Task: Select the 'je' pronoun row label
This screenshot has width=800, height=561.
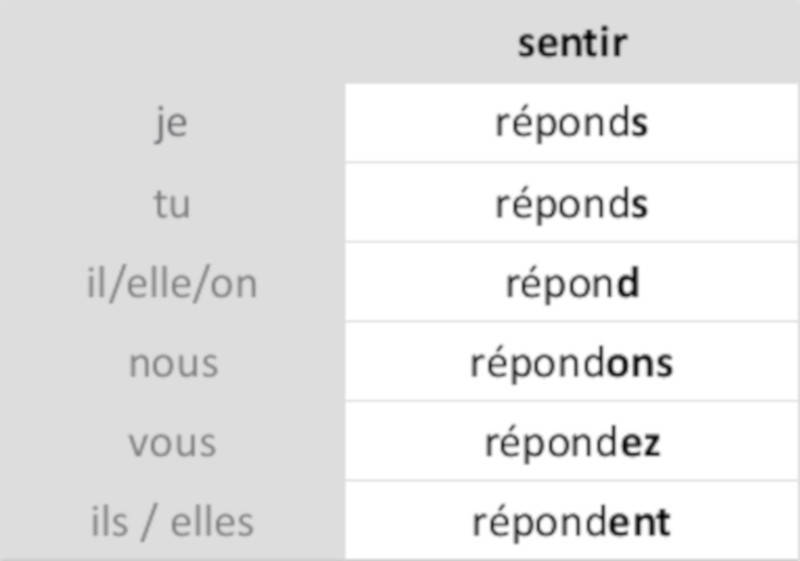Action: coord(171,124)
